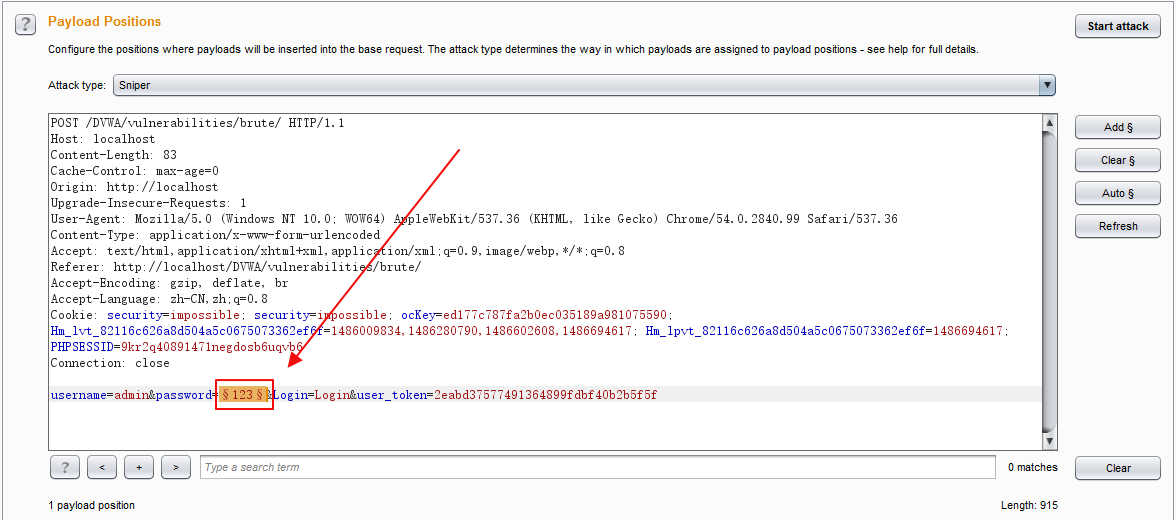Click the Auto § button
This screenshot has width=1176, height=520.
coord(1118,193)
